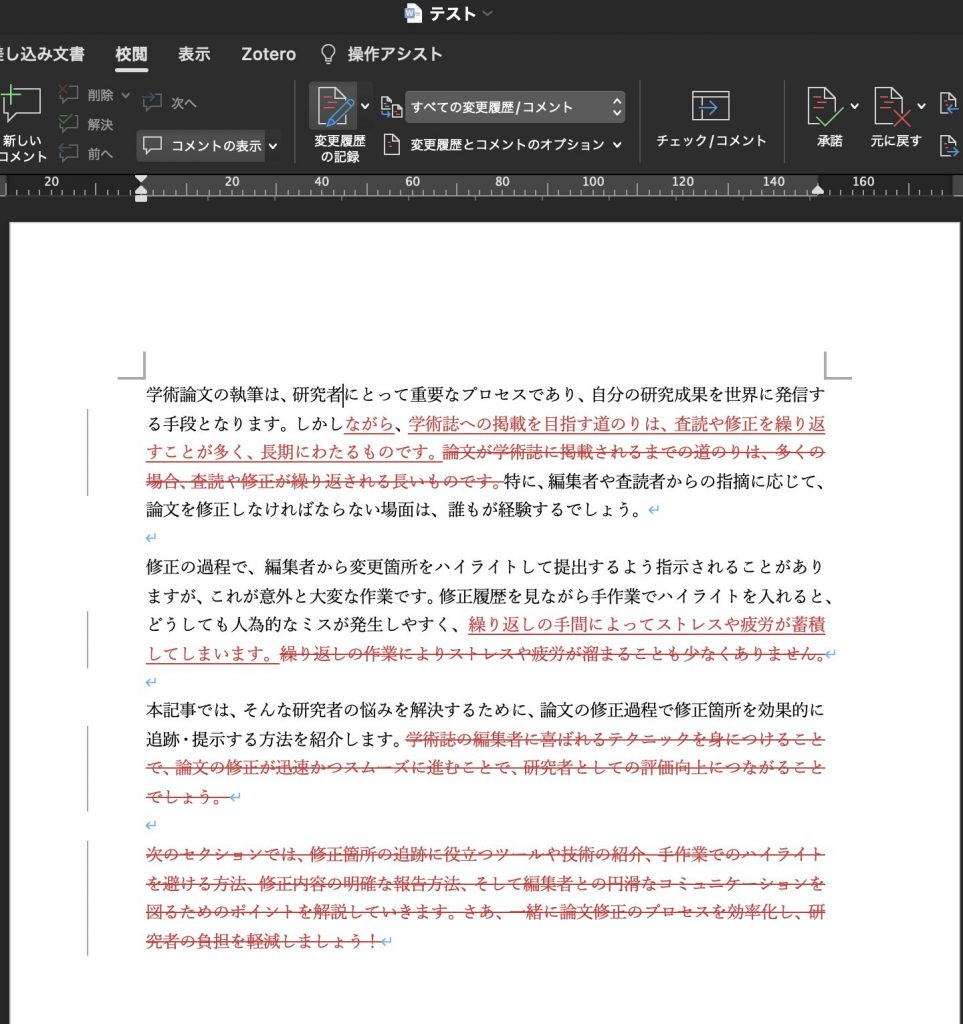
Task: Reject the change with 元に戻す icon
Action: point(889,107)
